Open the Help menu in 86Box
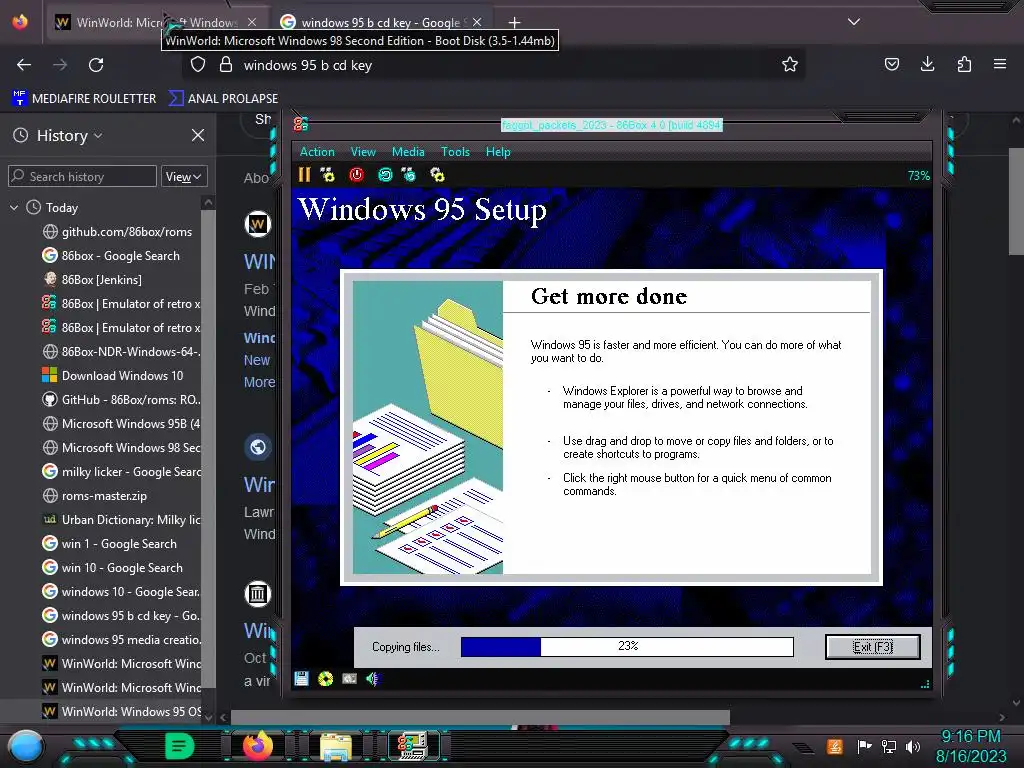 [498, 152]
